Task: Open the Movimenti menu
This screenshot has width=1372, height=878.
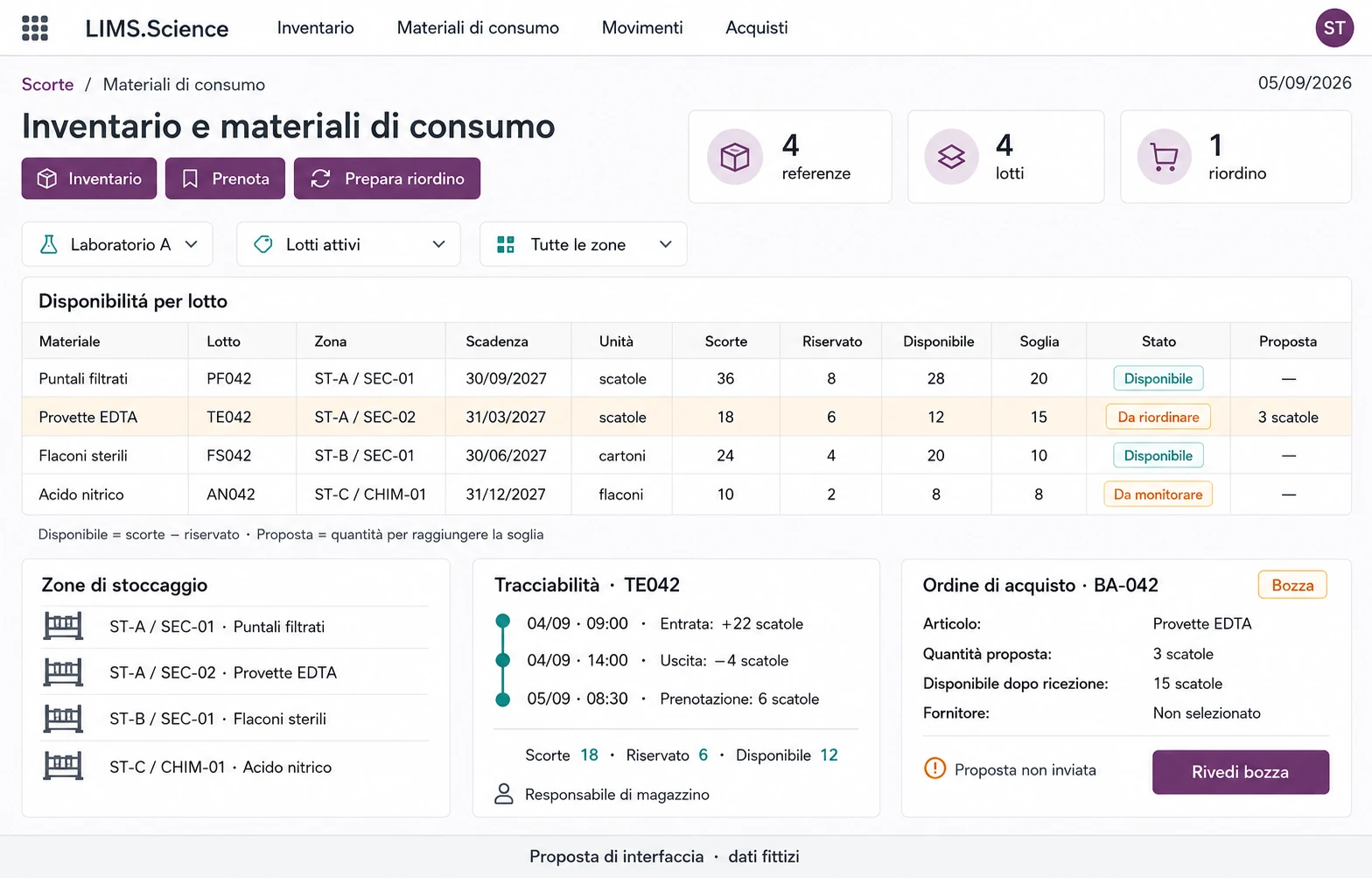Action: click(642, 28)
